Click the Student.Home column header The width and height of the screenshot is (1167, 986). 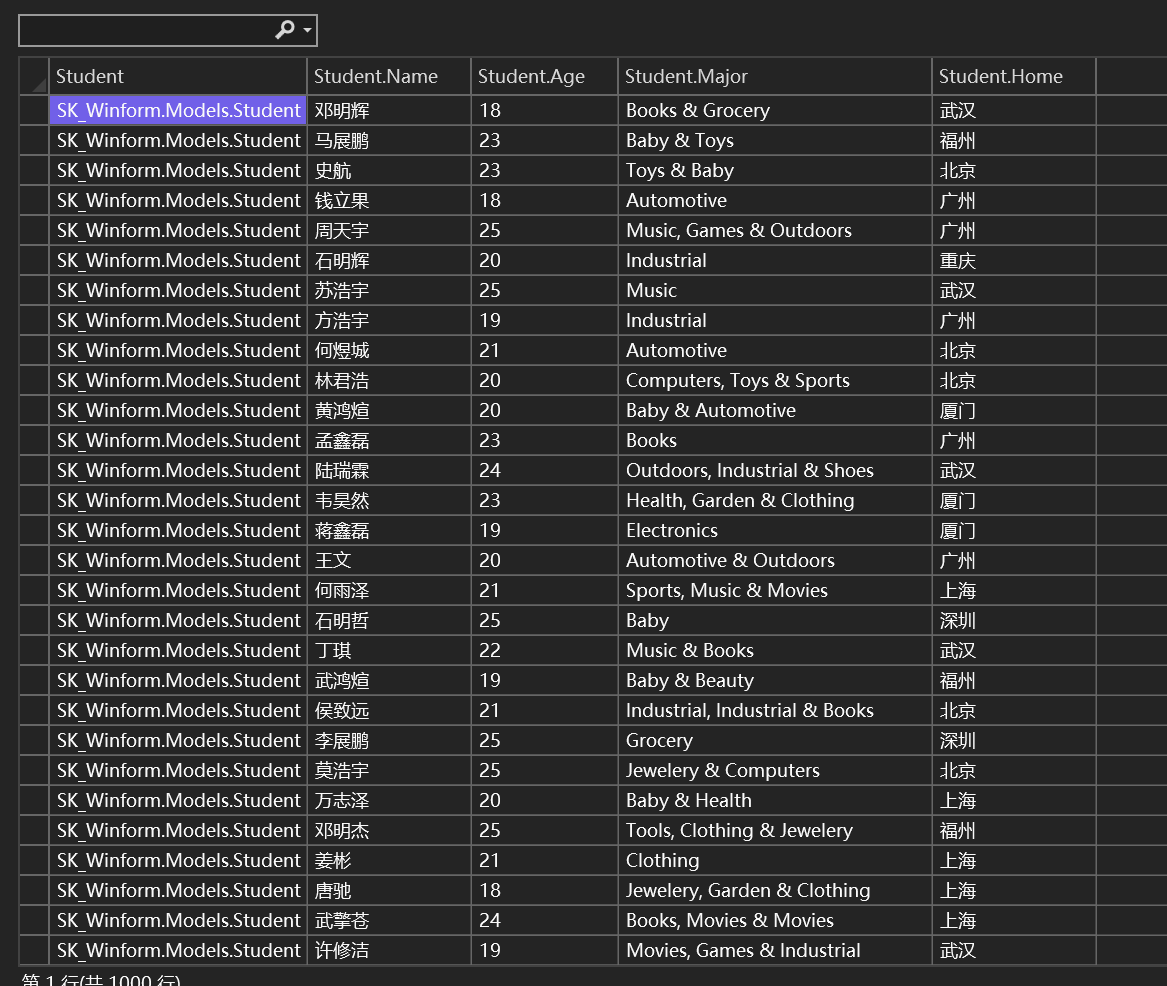(1014, 76)
